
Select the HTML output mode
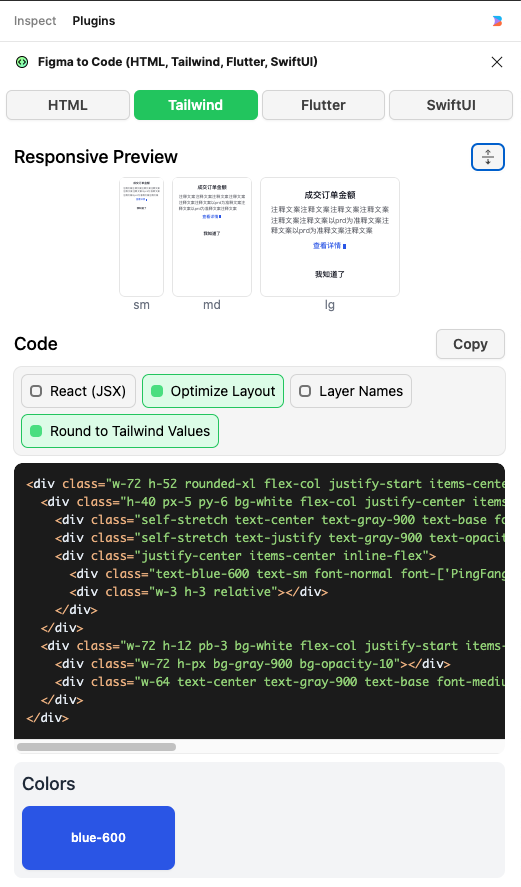68,105
